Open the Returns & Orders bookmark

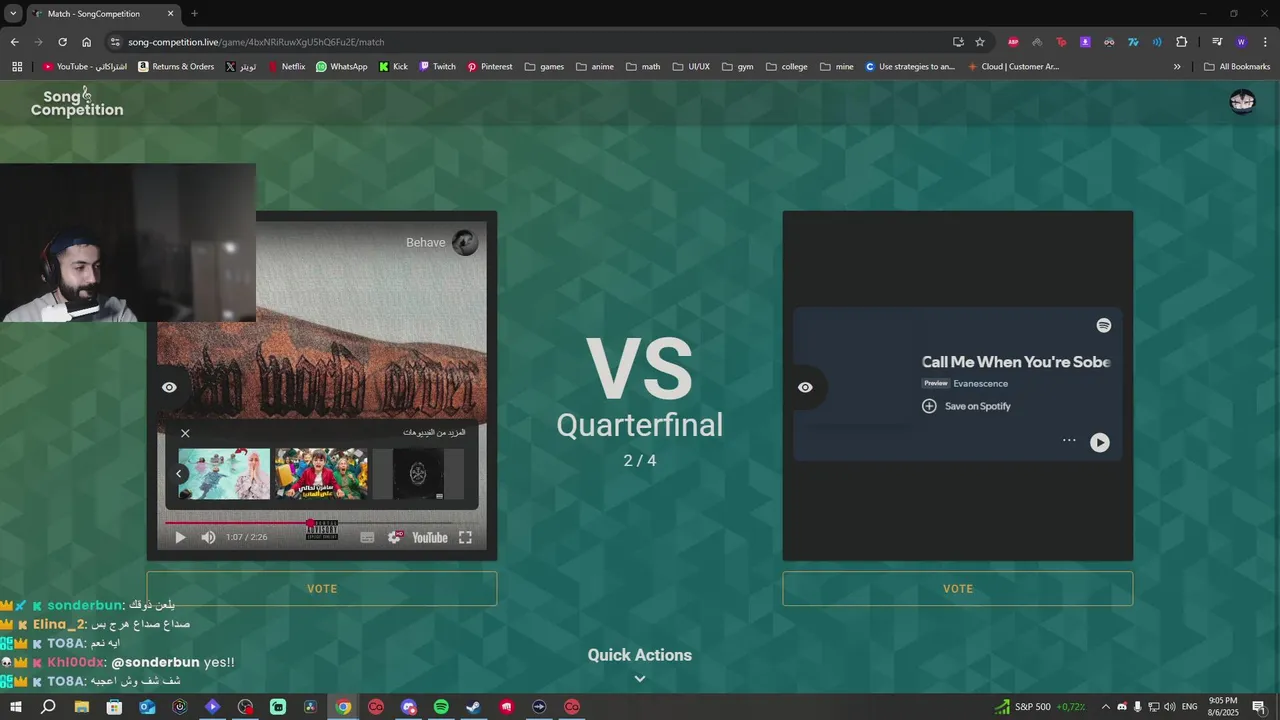[x=176, y=67]
